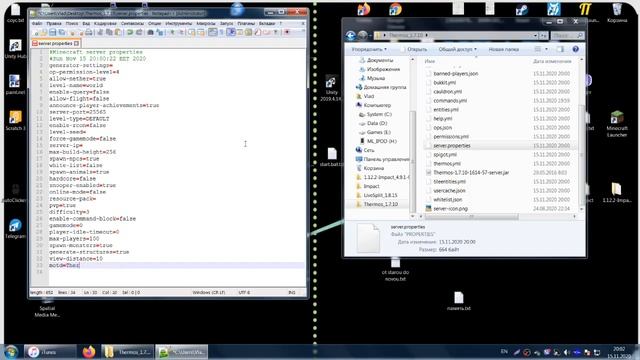Toggle the indent guide toolbar button
640x360 pixels.
click(231, 32)
